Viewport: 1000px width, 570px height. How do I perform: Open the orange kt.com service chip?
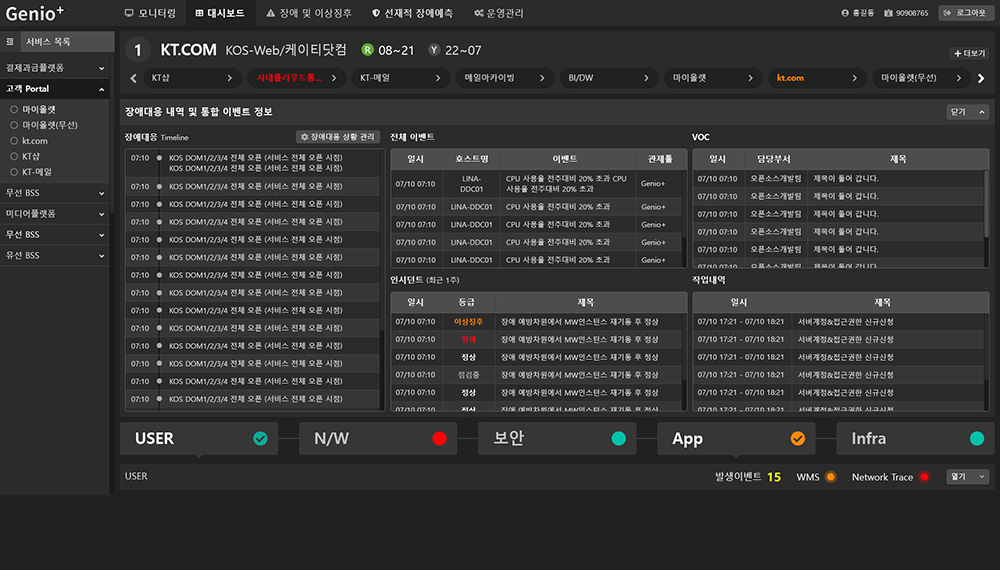pos(817,78)
